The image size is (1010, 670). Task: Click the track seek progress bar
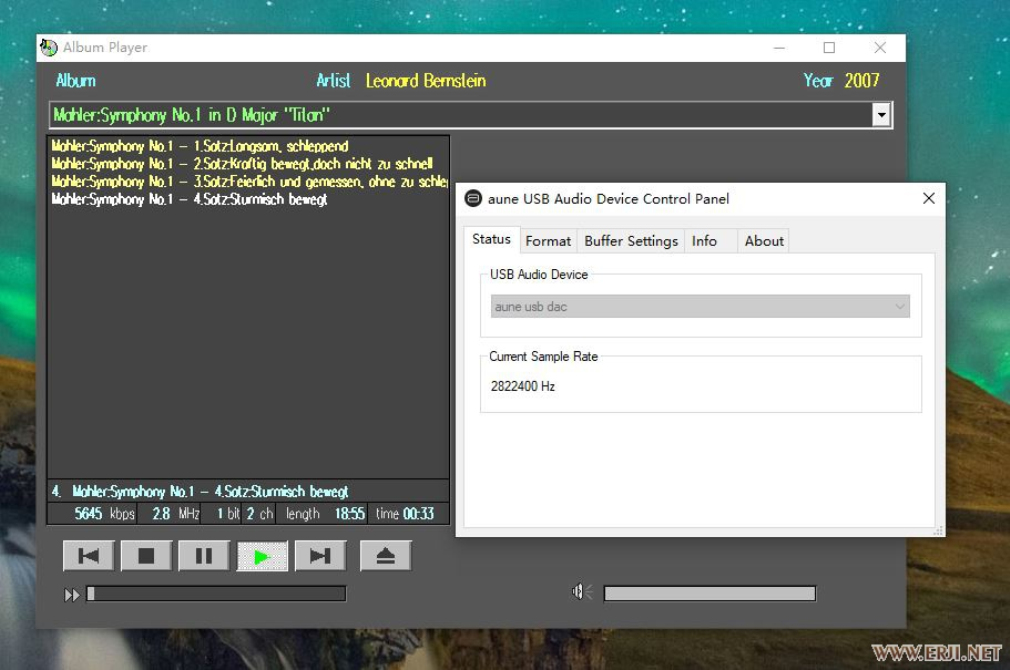216,593
